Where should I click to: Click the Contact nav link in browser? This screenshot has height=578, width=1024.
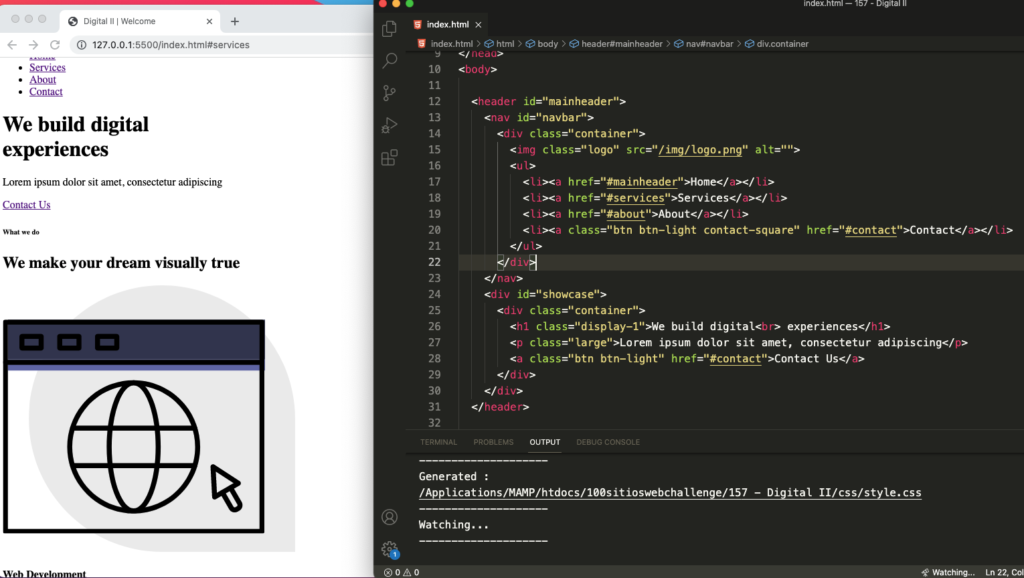point(46,91)
